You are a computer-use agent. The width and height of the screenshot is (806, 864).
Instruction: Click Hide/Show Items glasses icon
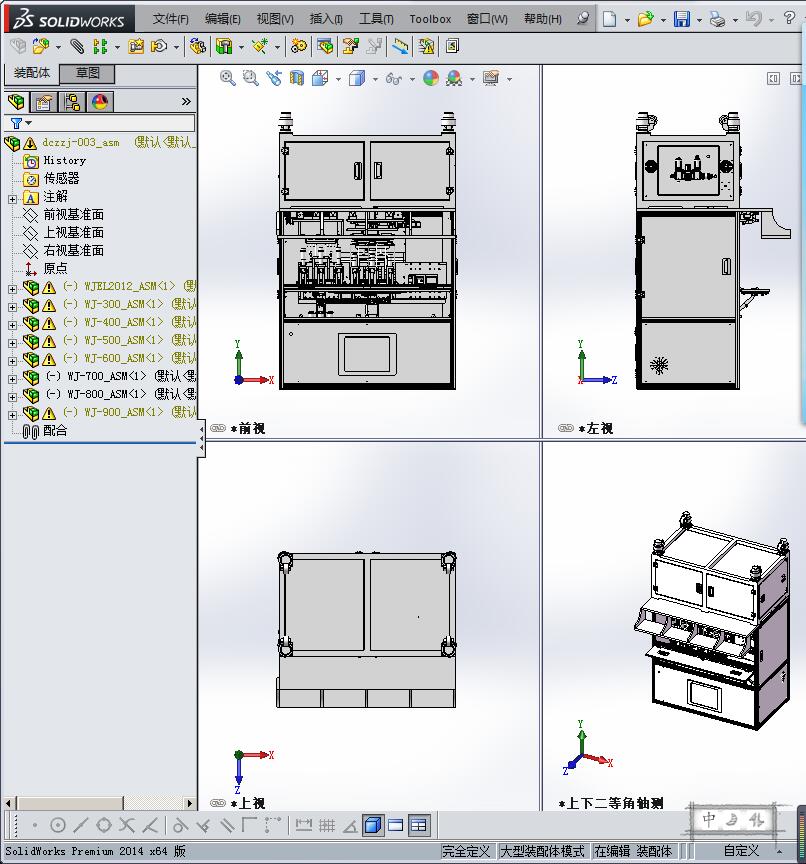393,79
